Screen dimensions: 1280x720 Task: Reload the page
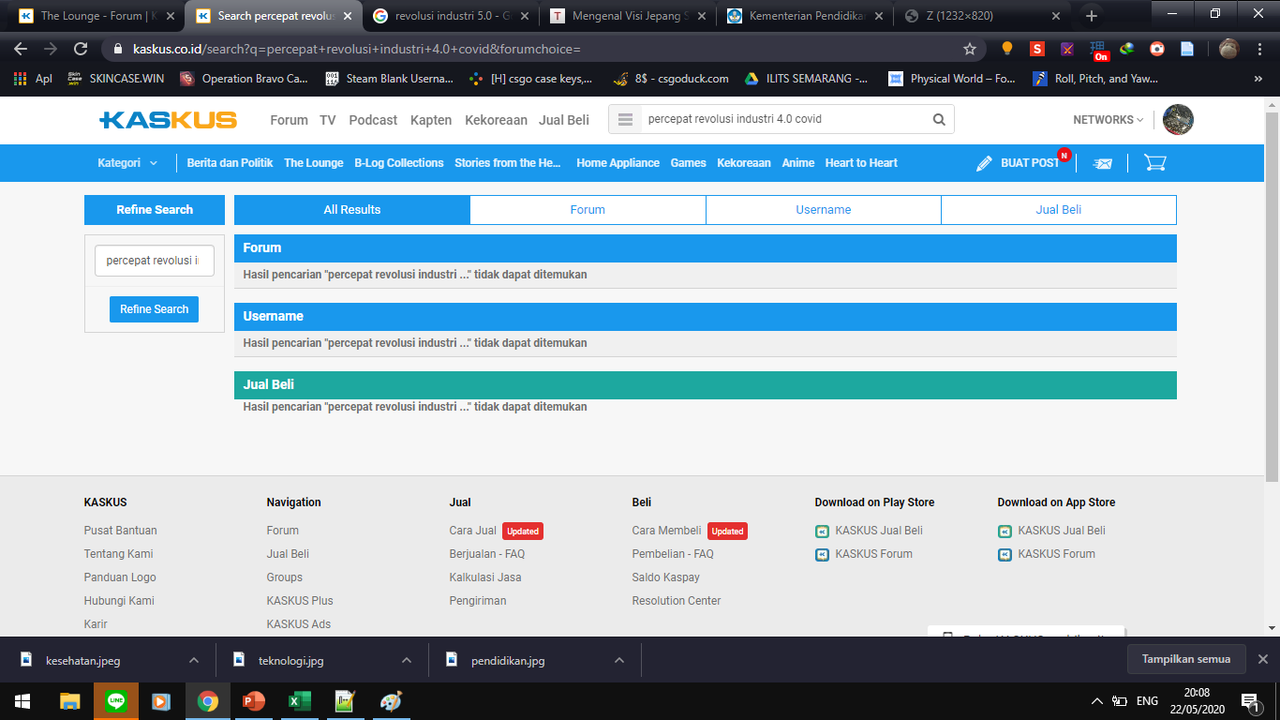pyautogui.click(x=81, y=48)
